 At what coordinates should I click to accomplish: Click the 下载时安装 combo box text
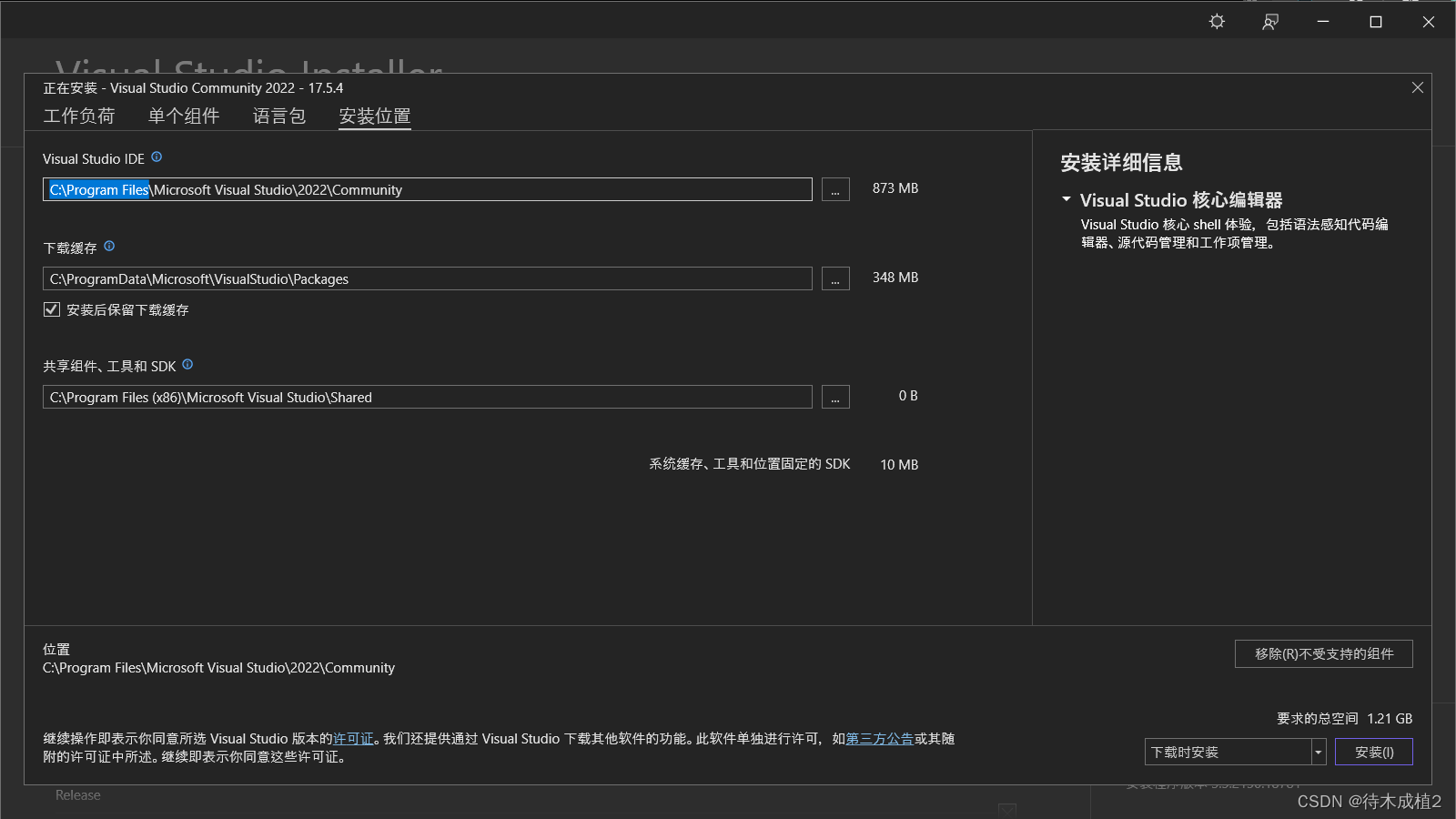pyautogui.click(x=1185, y=753)
